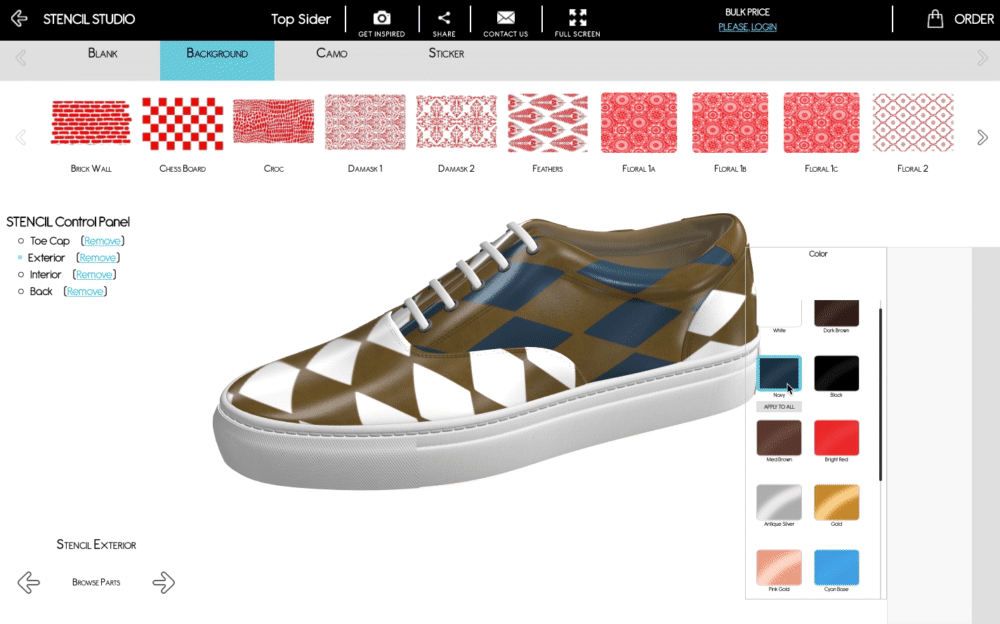1000x624 pixels.
Task: Select the Toe Cap radio option
Action: [x=21, y=241]
